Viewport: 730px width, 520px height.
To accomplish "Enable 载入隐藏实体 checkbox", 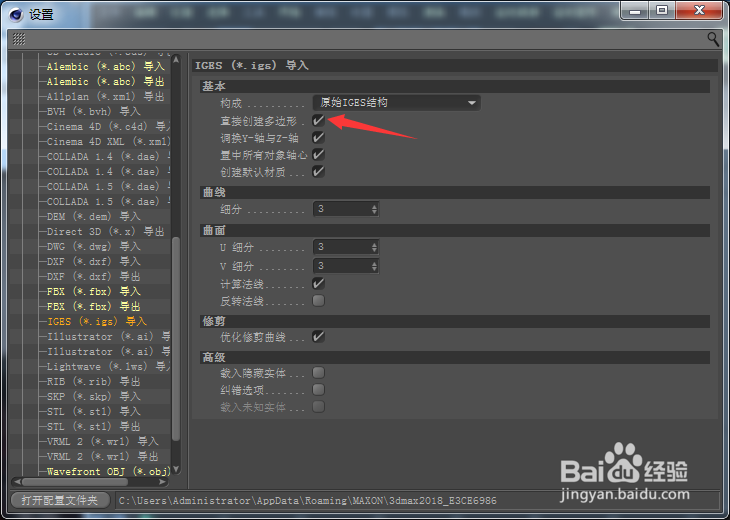I will [x=318, y=372].
